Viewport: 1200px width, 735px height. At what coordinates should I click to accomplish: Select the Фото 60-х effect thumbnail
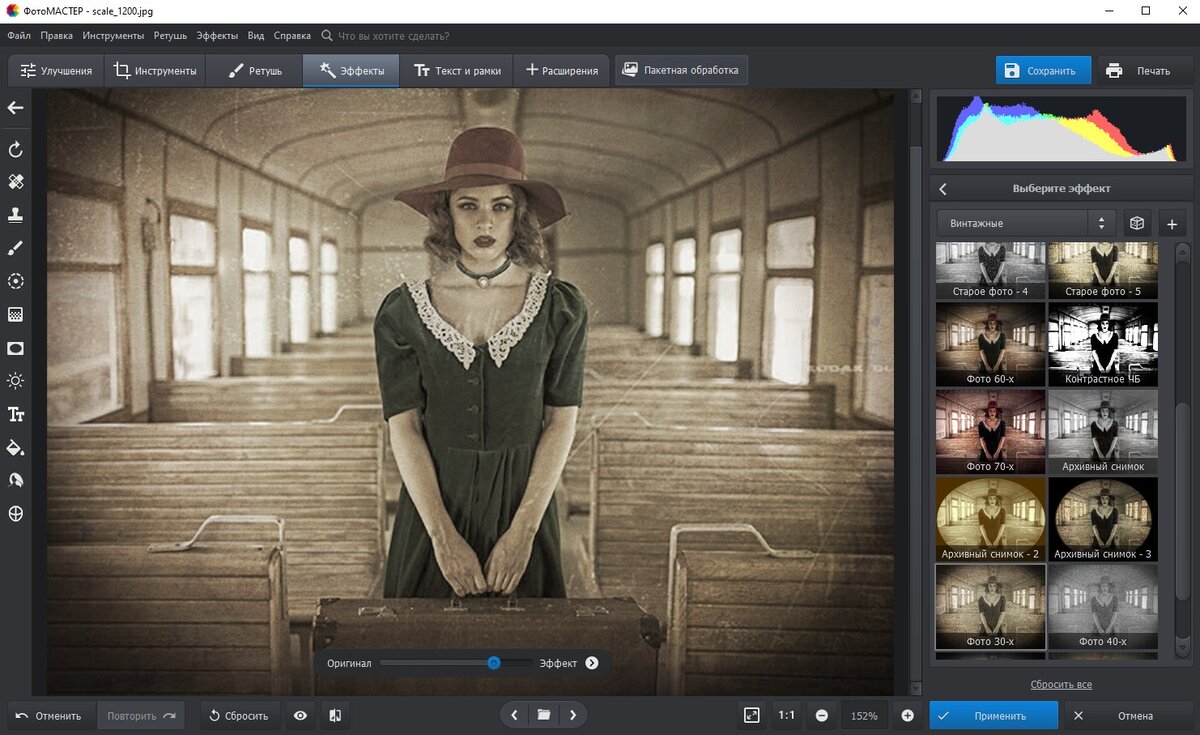pyautogui.click(x=991, y=344)
